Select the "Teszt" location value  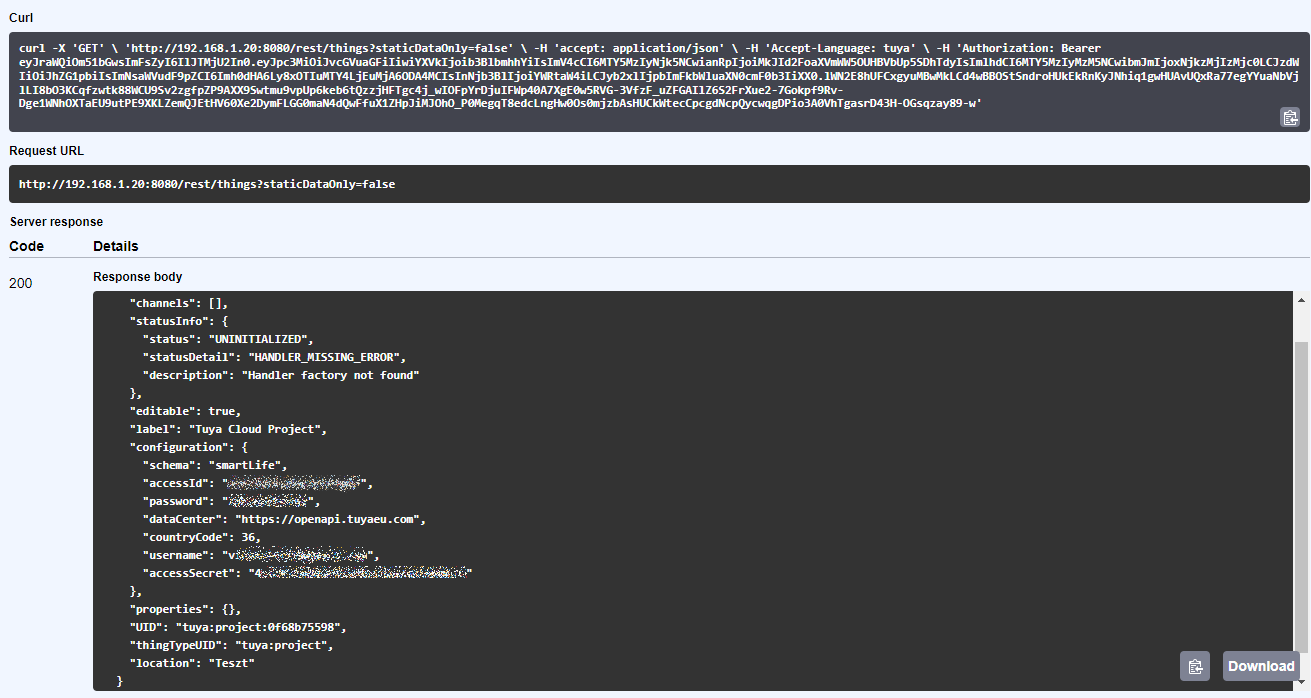point(233,663)
